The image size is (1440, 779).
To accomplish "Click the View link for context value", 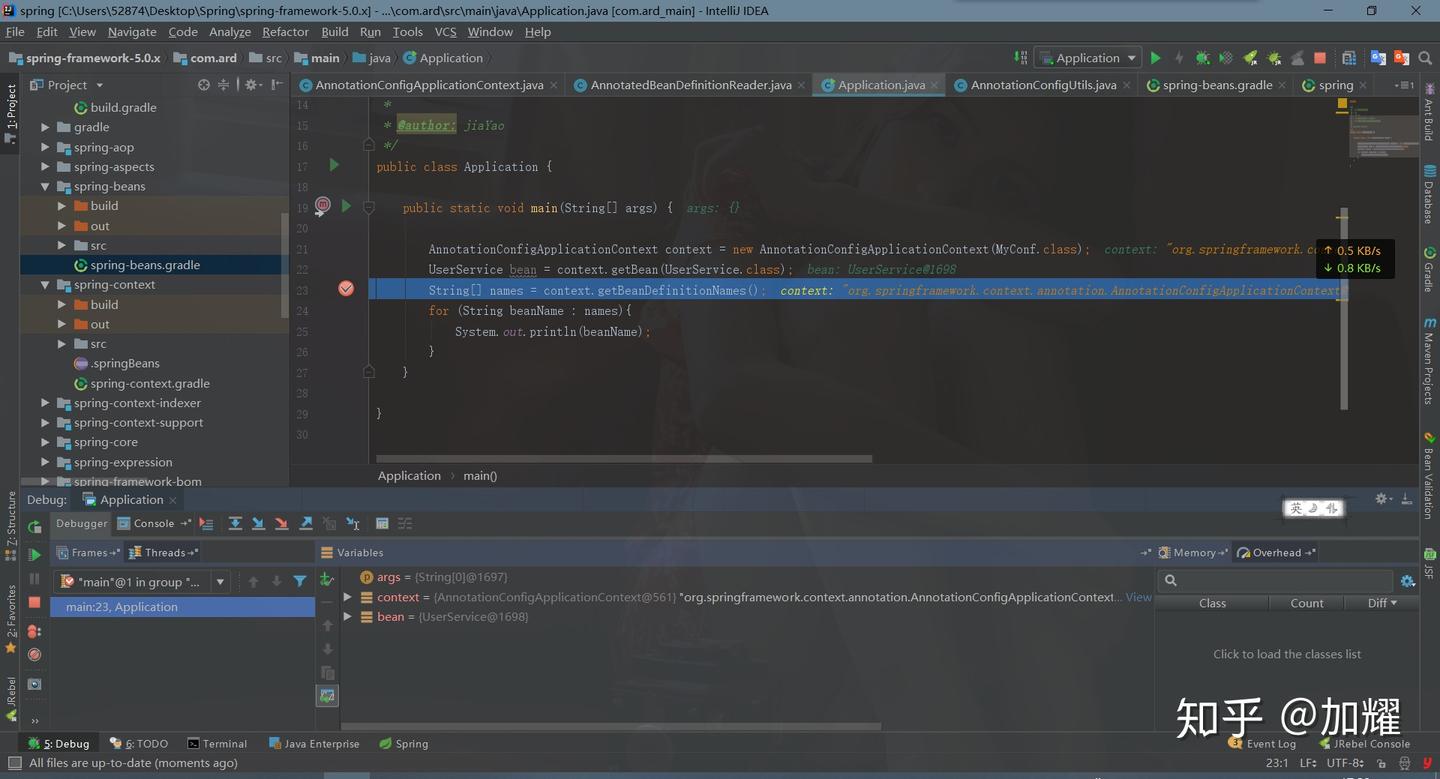I will (1138, 597).
